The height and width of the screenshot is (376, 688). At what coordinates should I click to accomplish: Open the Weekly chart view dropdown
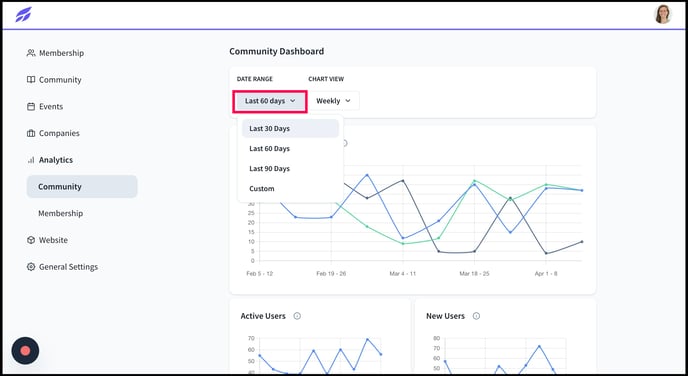coord(333,101)
